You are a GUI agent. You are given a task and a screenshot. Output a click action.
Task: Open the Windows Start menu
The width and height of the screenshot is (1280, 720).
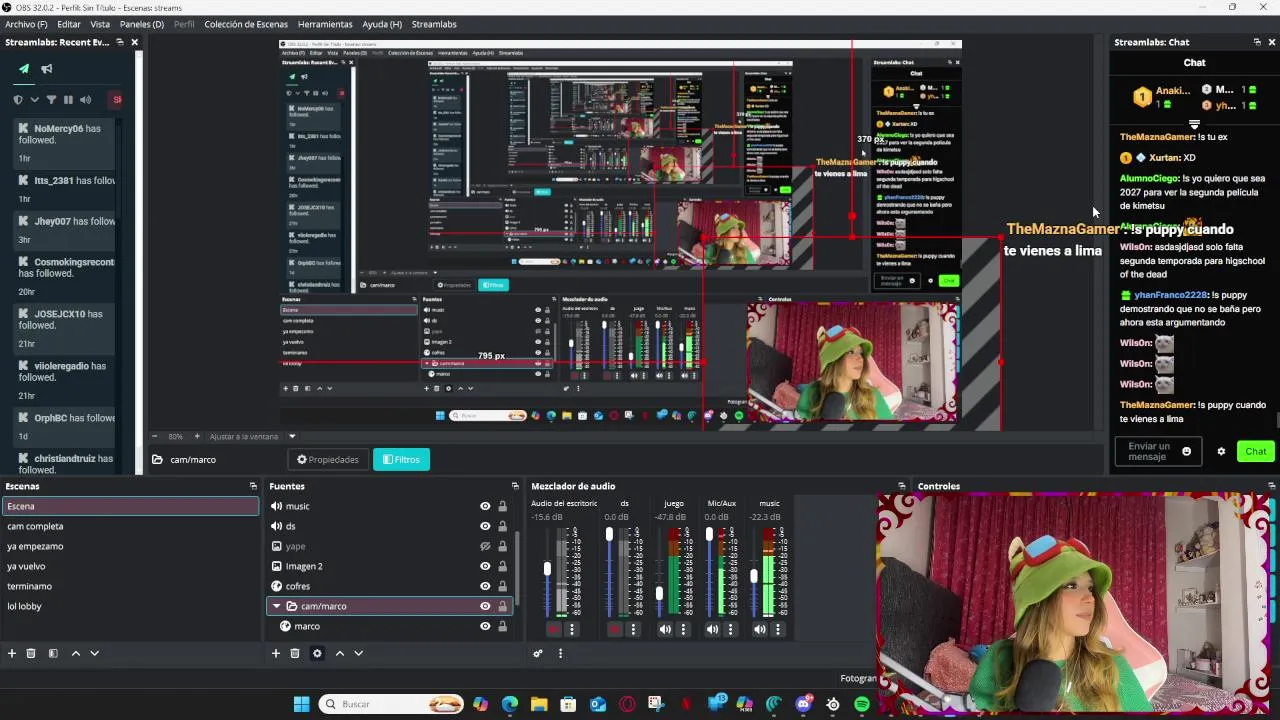[301, 704]
